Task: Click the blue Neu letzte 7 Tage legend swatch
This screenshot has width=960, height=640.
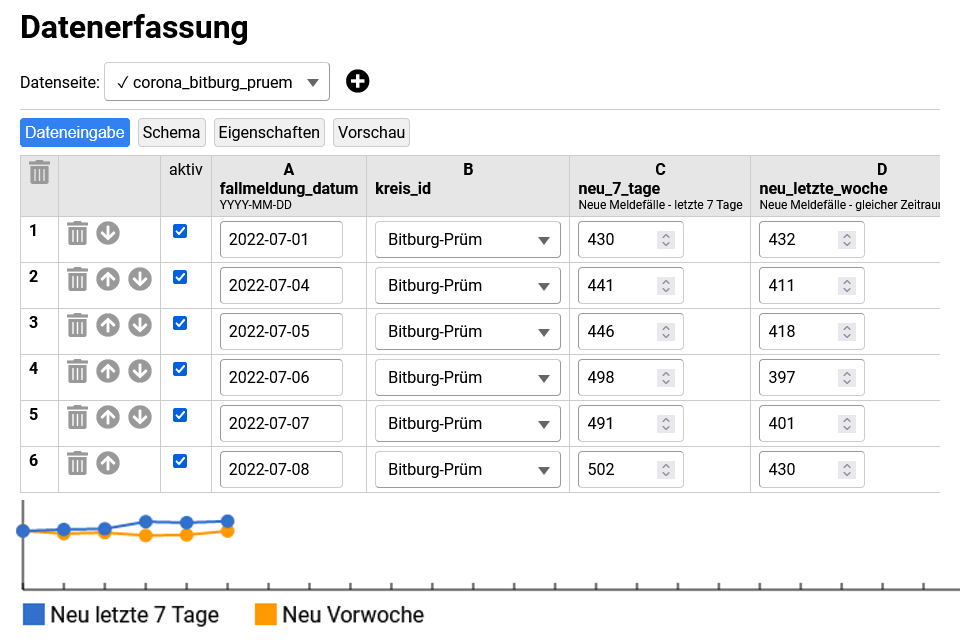Action: click(34, 614)
